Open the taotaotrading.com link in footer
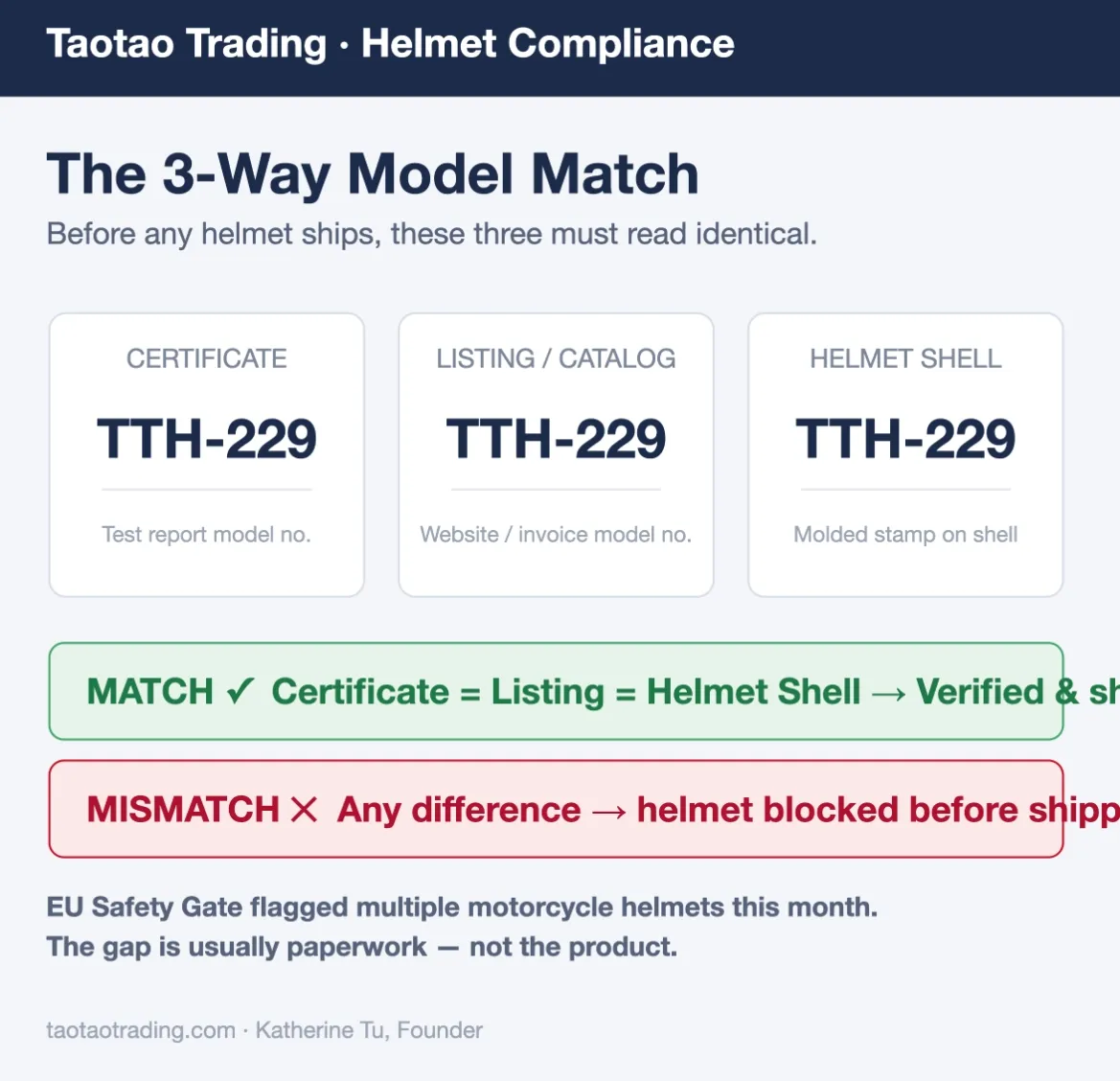 pos(141,1030)
